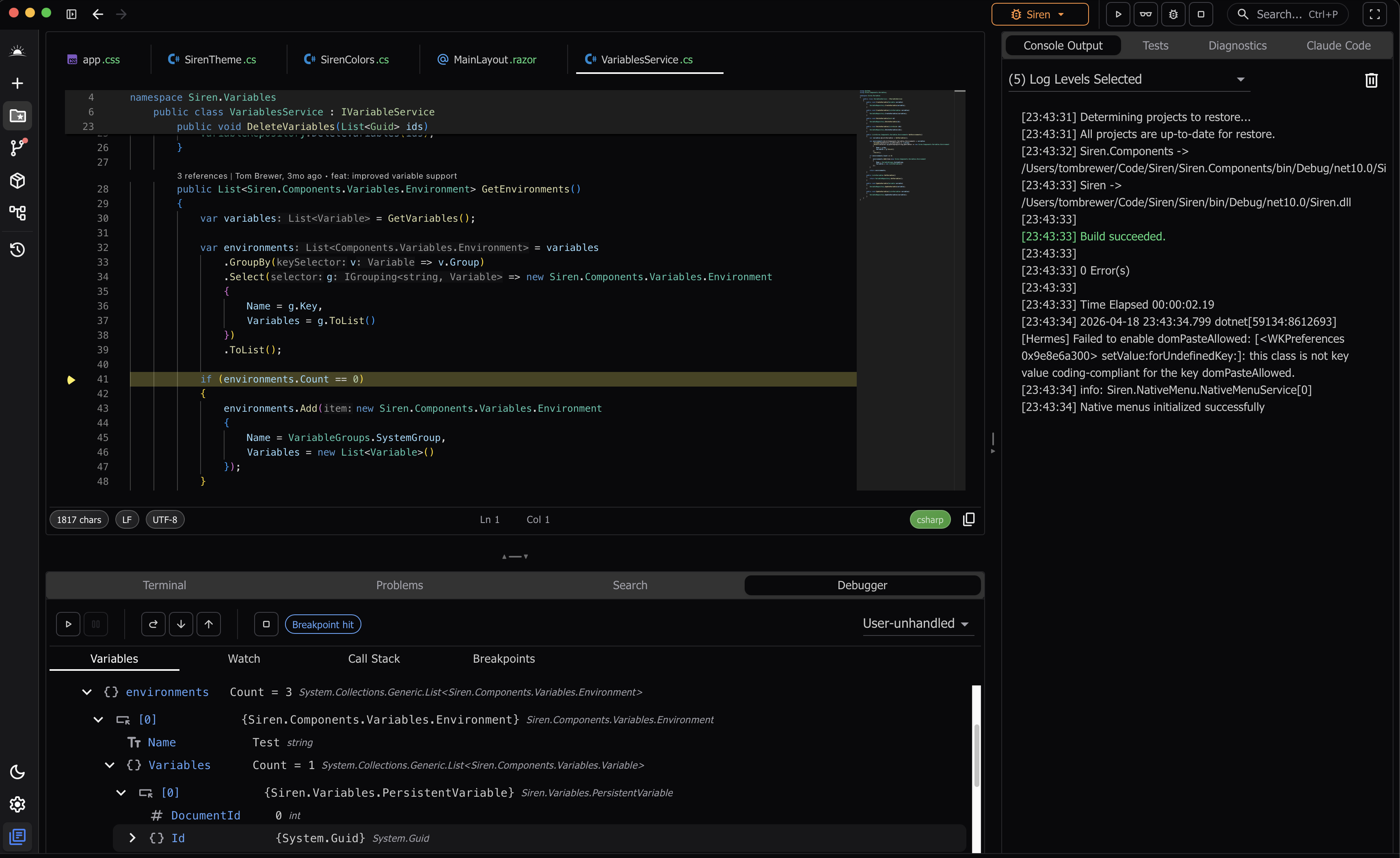The width and height of the screenshot is (1400, 858).
Task: Stop the run with top toolbar square icon
Action: tap(1201, 14)
